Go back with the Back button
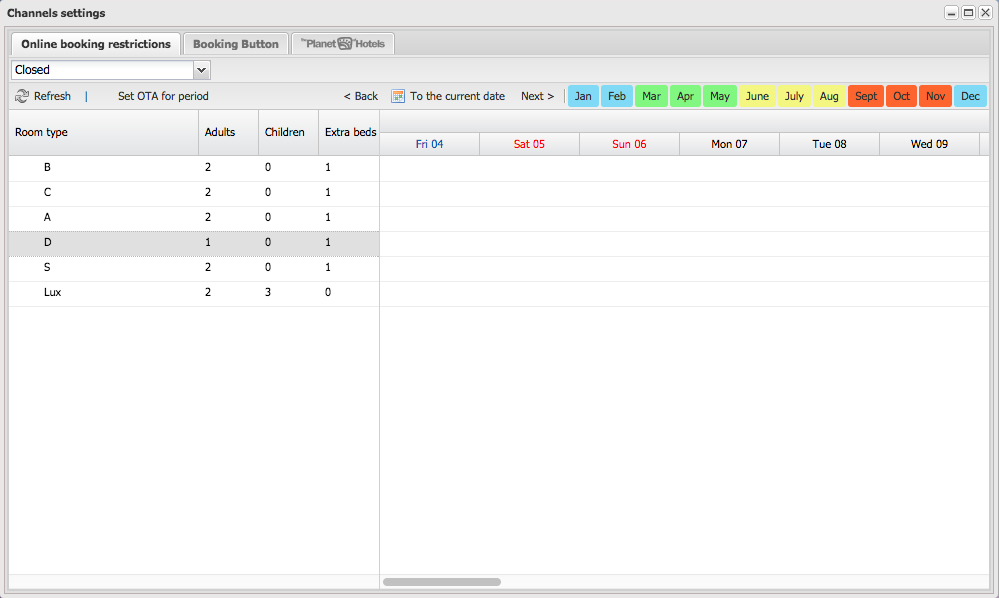This screenshot has height=598, width=999. (x=360, y=96)
